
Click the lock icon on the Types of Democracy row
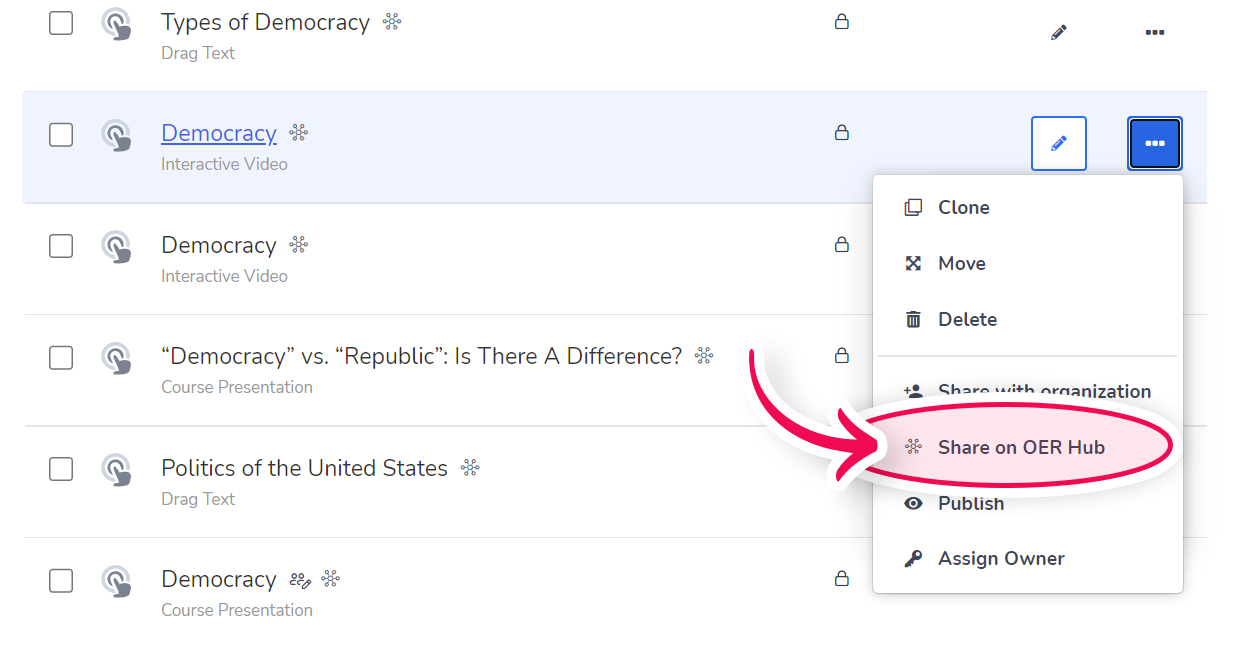(842, 21)
